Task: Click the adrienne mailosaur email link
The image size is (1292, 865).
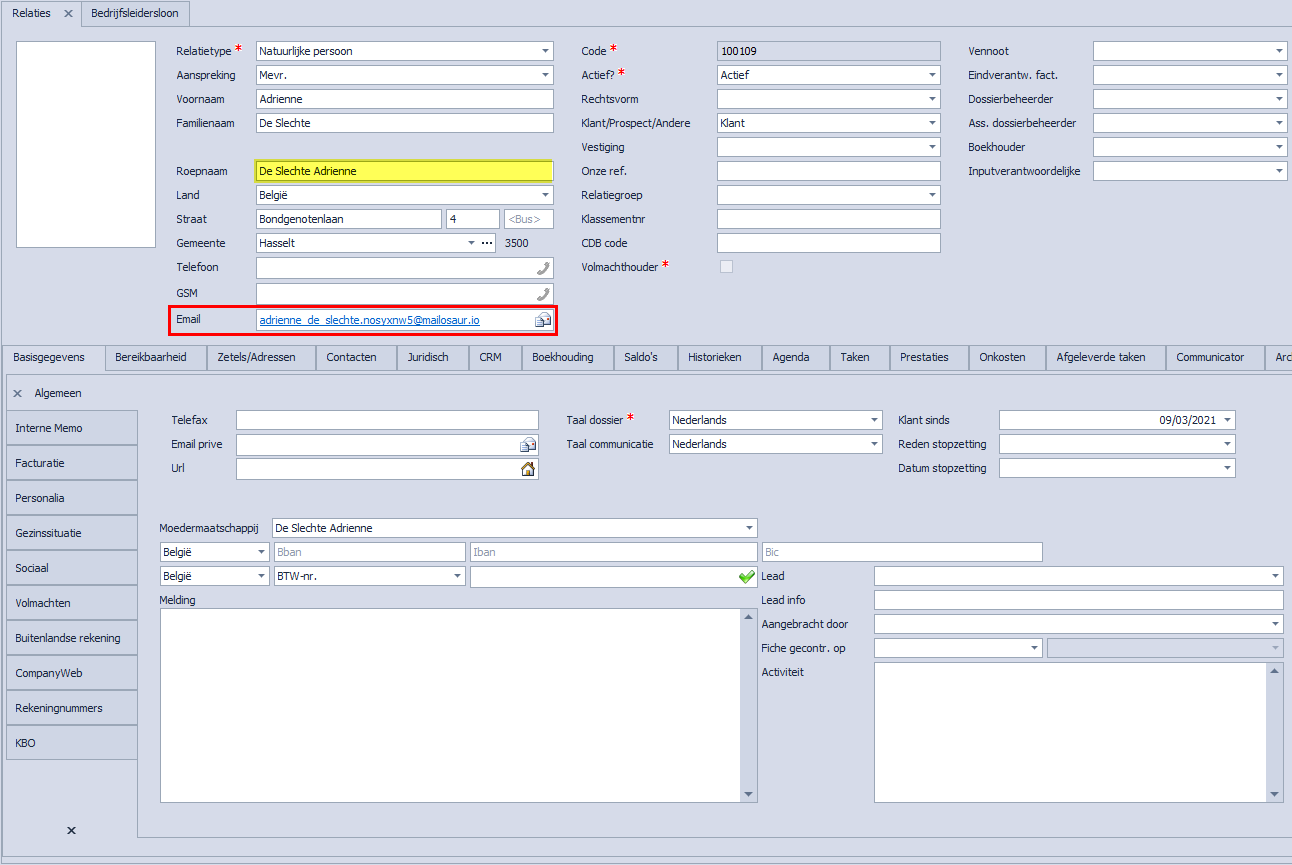Action: 370,319
